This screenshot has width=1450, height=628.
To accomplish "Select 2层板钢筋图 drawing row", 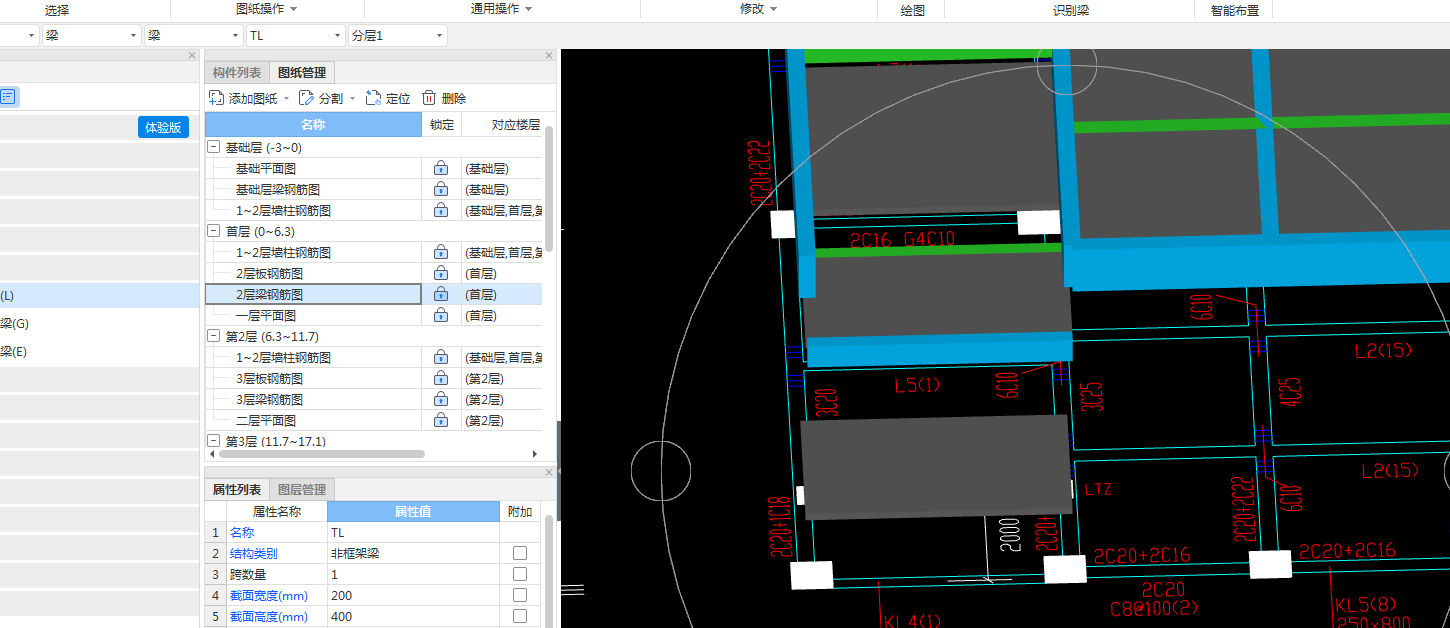I will coord(313,274).
